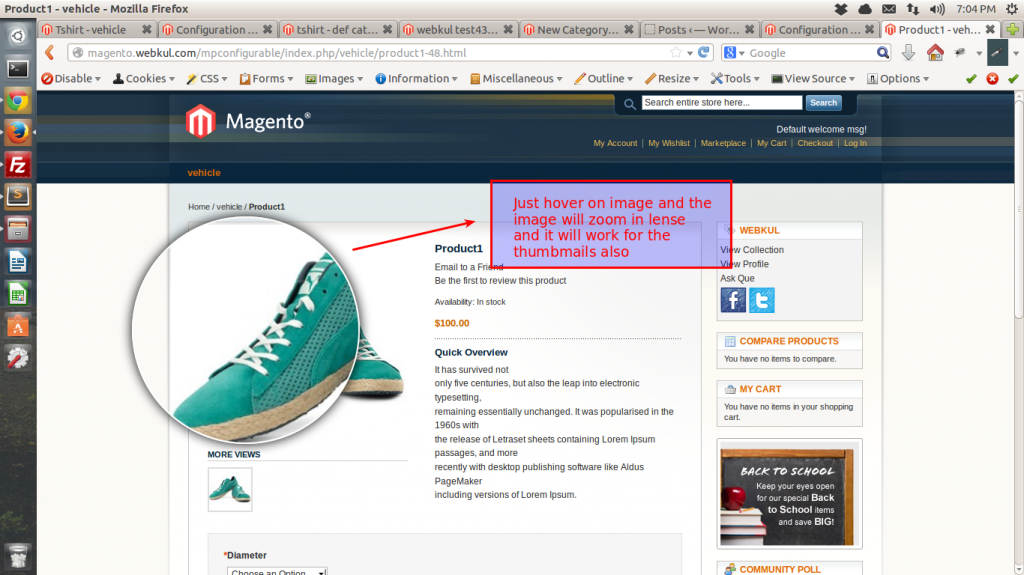
Task: Click the Ubuntu Dash home icon
Action: 18,36
